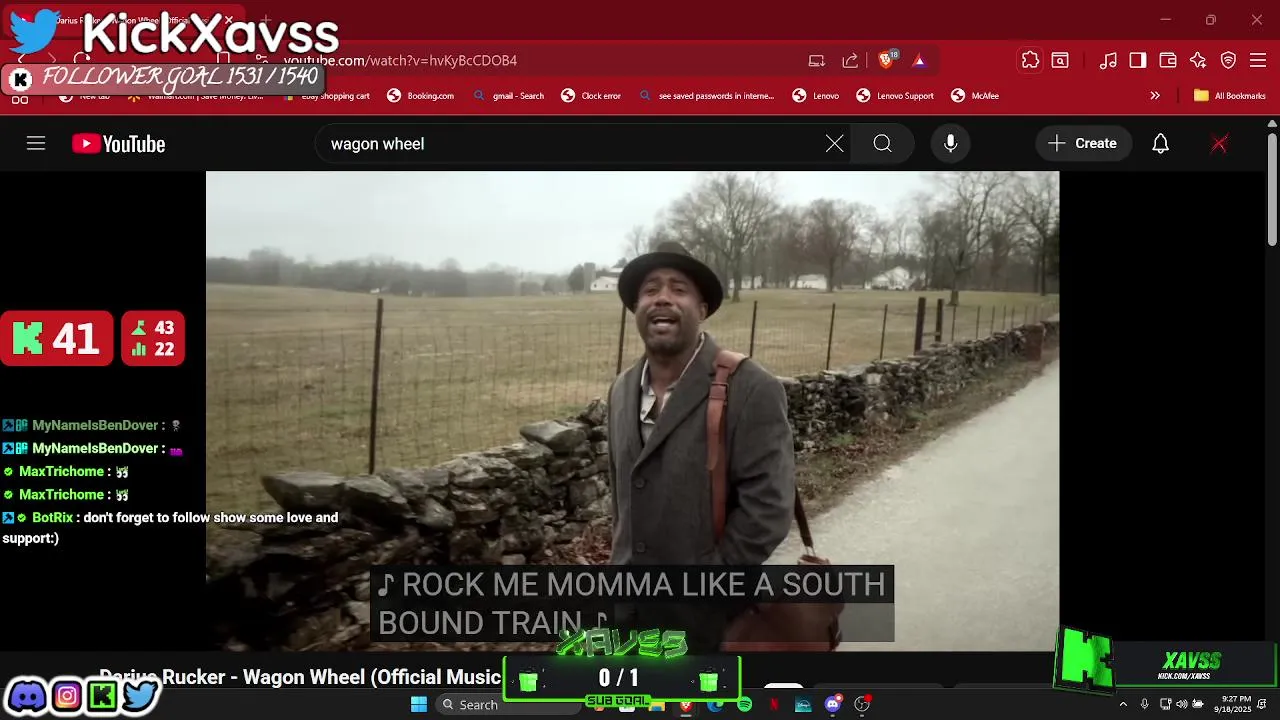
Task: Open the ebay shopping cart bookmark
Action: pyautogui.click(x=326, y=96)
